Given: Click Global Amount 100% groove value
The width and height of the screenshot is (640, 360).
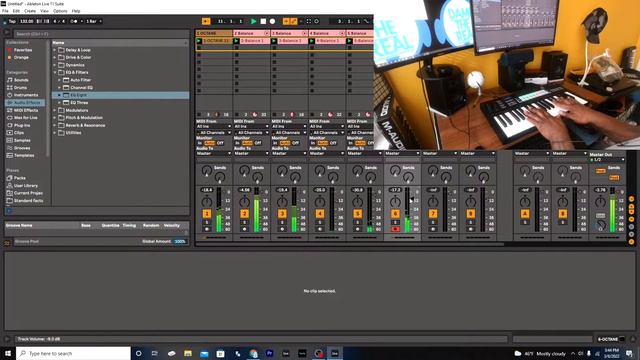Looking at the screenshot, I should click(180, 242).
